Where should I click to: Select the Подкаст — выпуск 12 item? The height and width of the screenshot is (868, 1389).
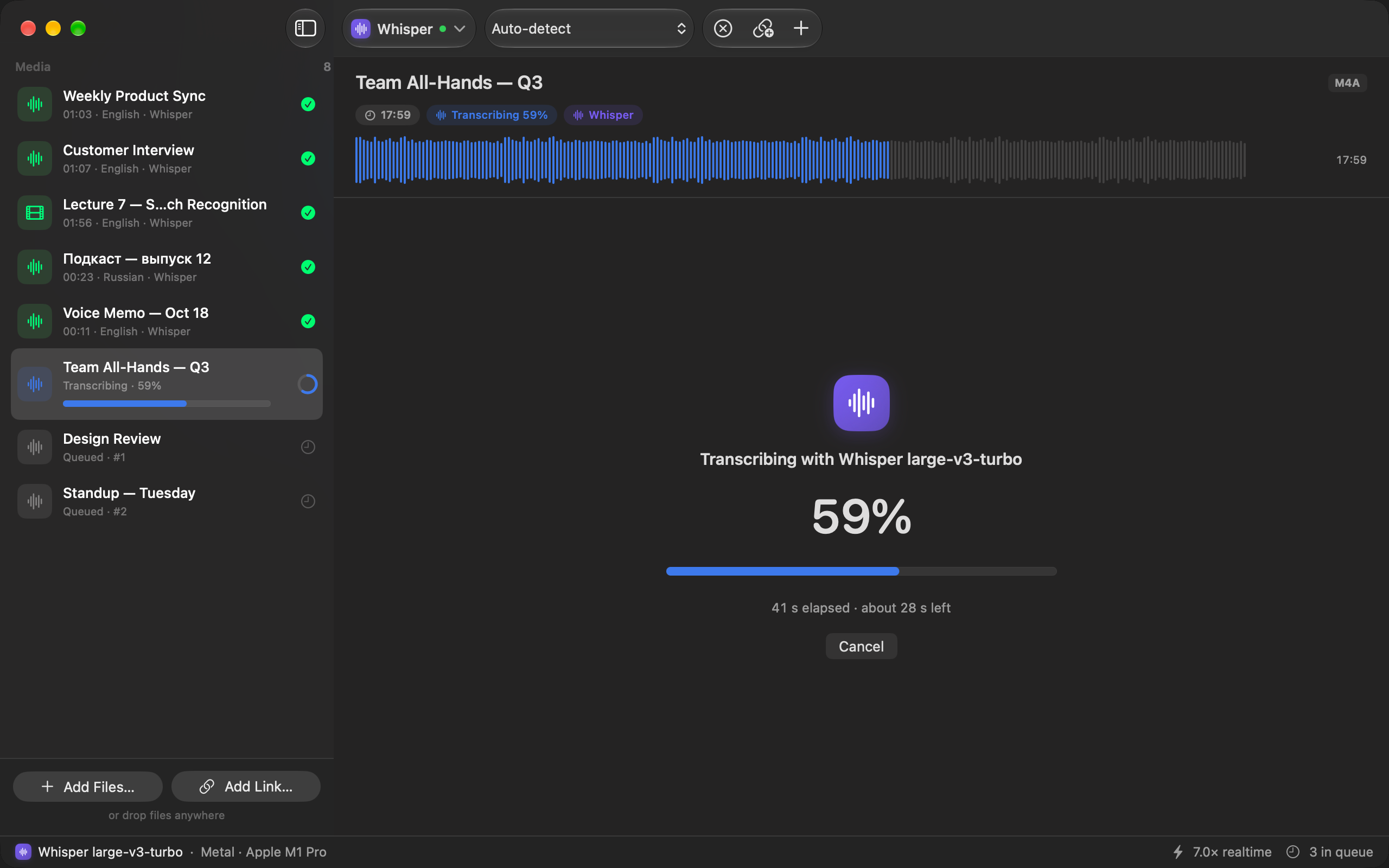click(167, 267)
